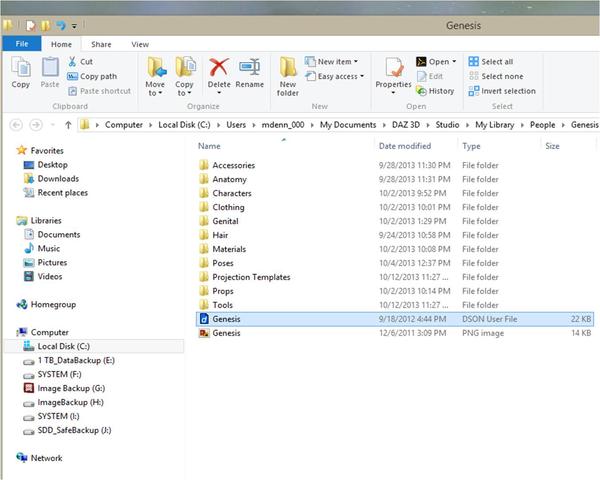Click the Up one level arrow
600x480 pixels.
[x=68, y=125]
